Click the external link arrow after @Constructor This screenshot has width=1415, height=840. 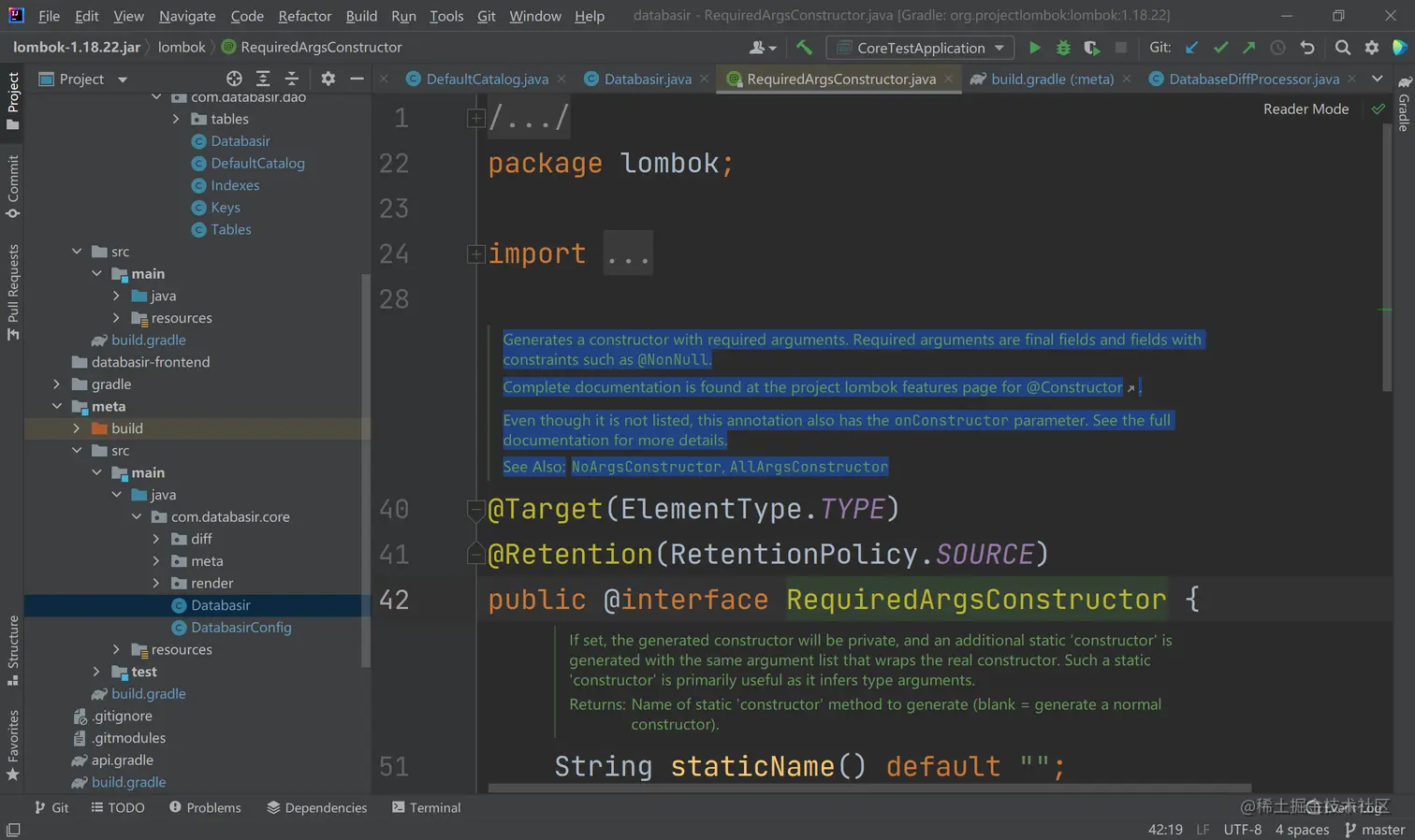pyautogui.click(x=1131, y=388)
